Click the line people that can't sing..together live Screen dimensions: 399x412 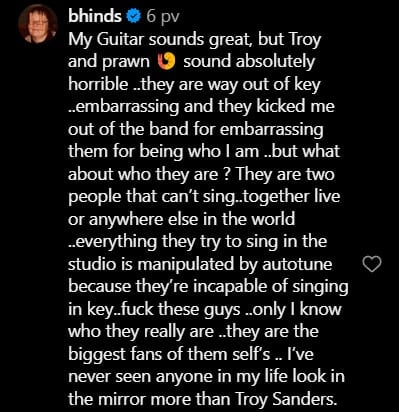(204, 196)
